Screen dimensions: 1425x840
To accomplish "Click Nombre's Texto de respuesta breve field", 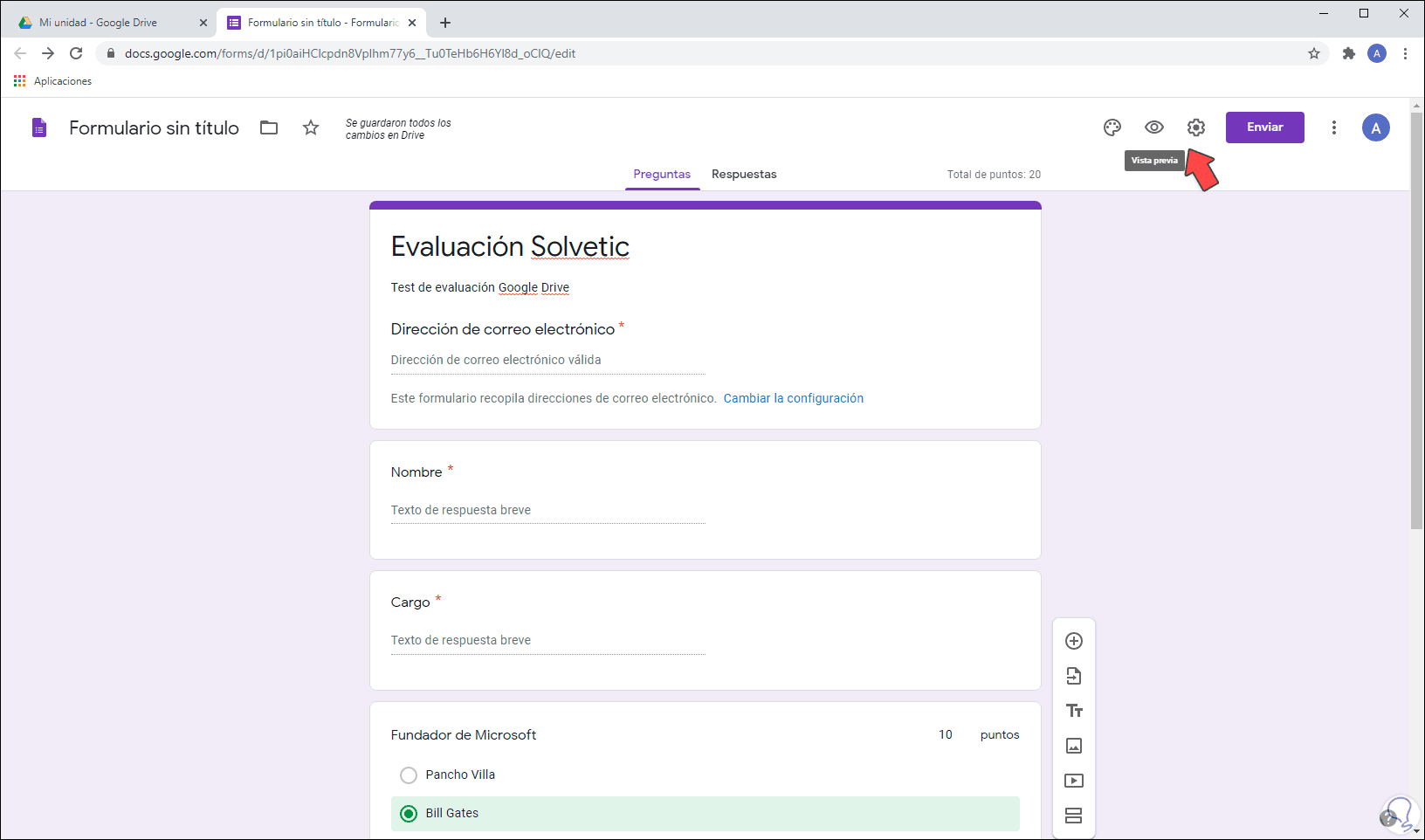I will click(x=547, y=510).
